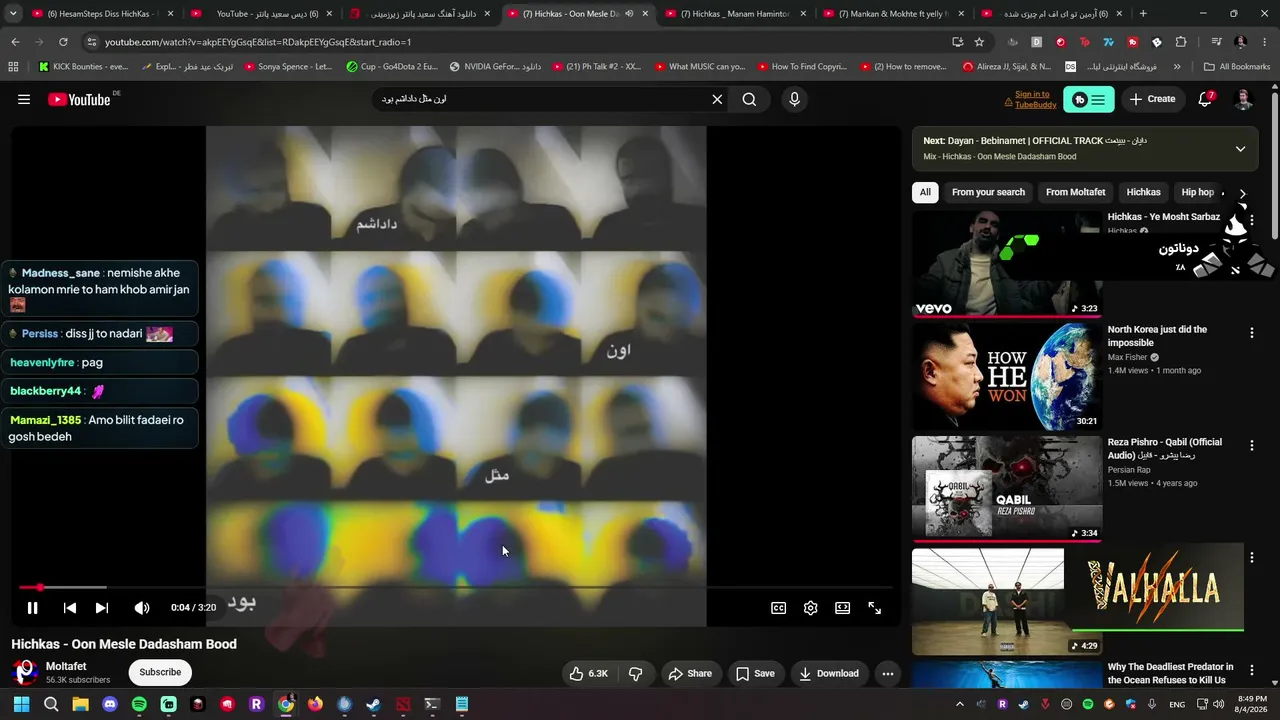Open the YouTube notifications bell
The image size is (1280, 720).
click(x=1205, y=99)
